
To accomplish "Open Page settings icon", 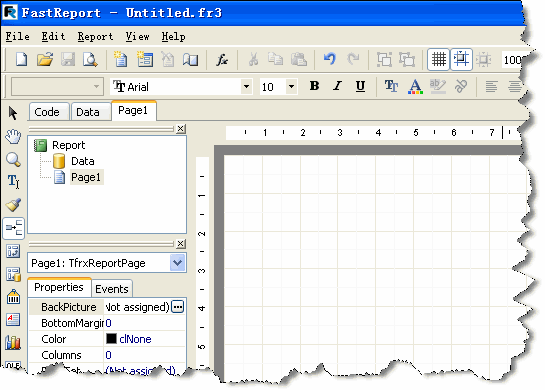I will point(190,59).
